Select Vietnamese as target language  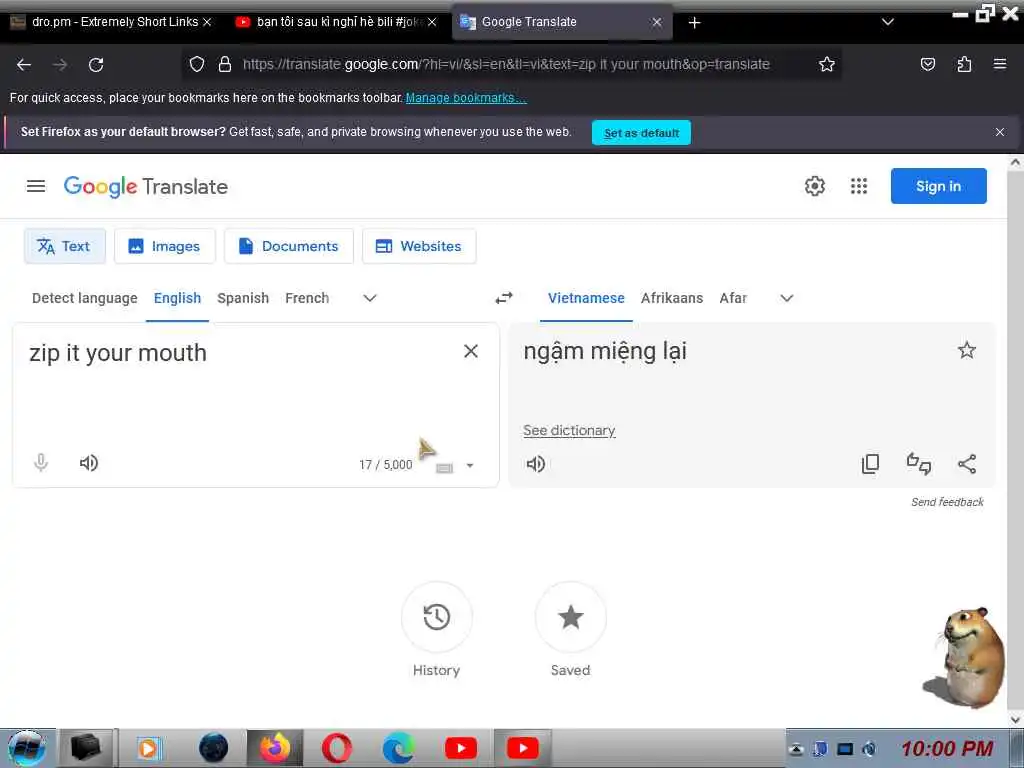[586, 298]
